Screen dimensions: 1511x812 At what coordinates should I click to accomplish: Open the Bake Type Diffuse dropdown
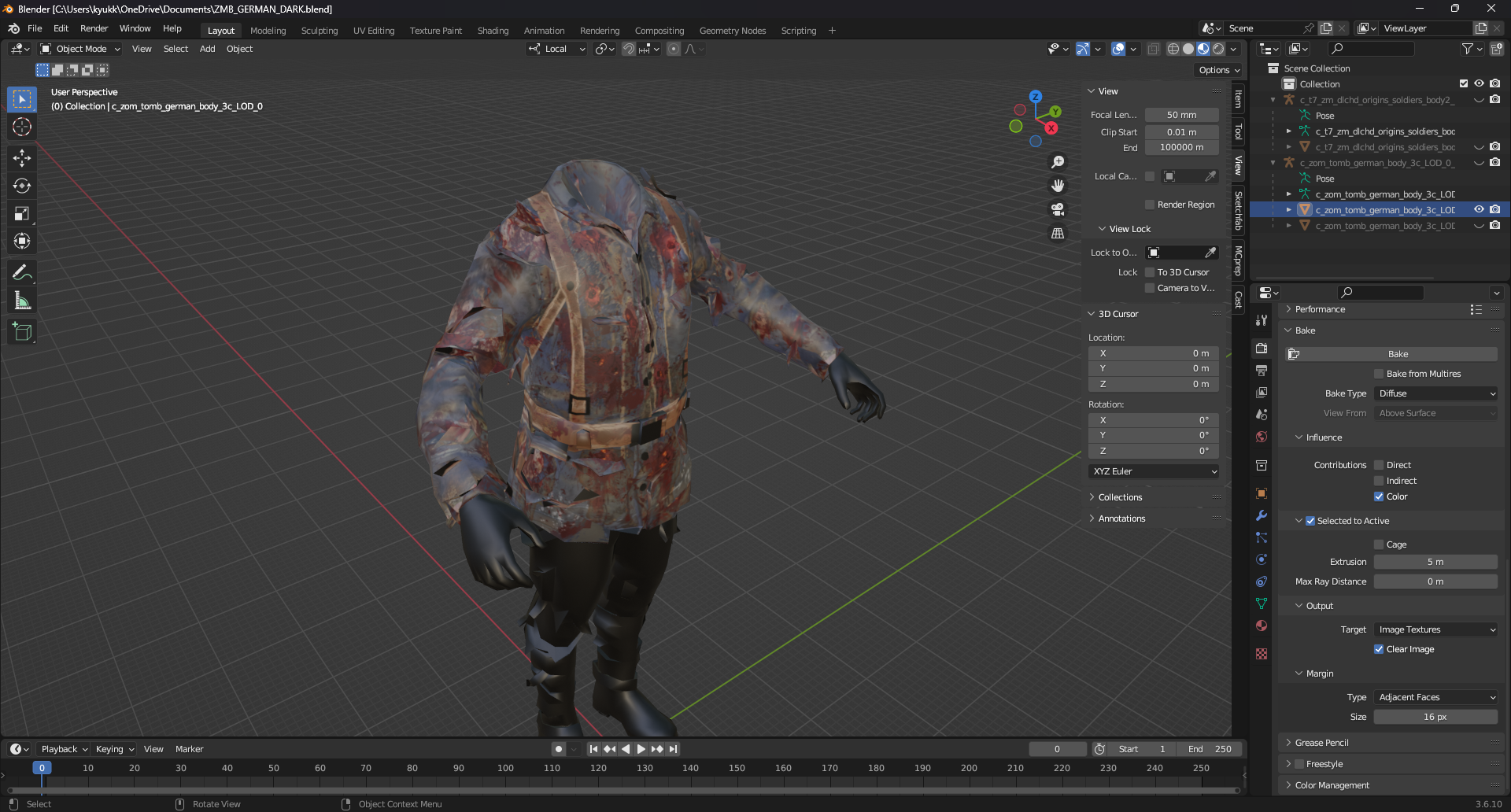(1436, 393)
